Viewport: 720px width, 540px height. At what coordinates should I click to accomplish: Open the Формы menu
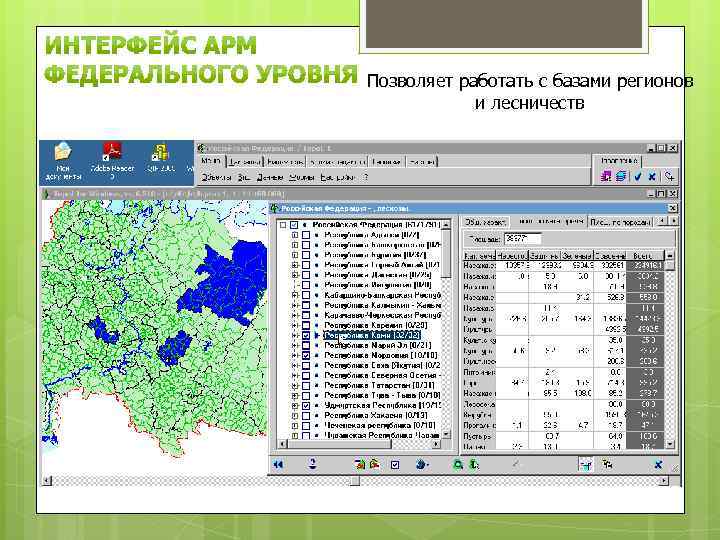[x=301, y=177]
